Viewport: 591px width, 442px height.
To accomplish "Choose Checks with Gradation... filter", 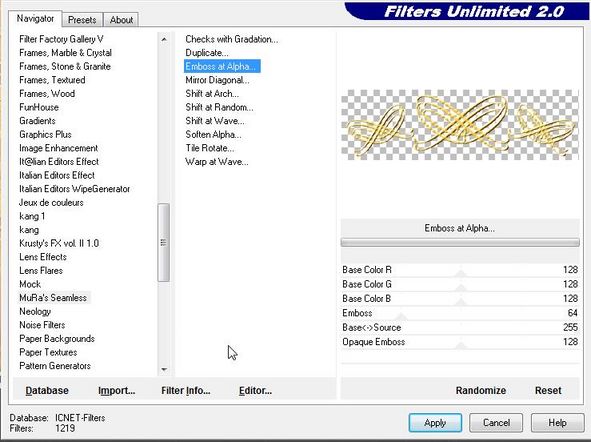I will (x=231, y=39).
